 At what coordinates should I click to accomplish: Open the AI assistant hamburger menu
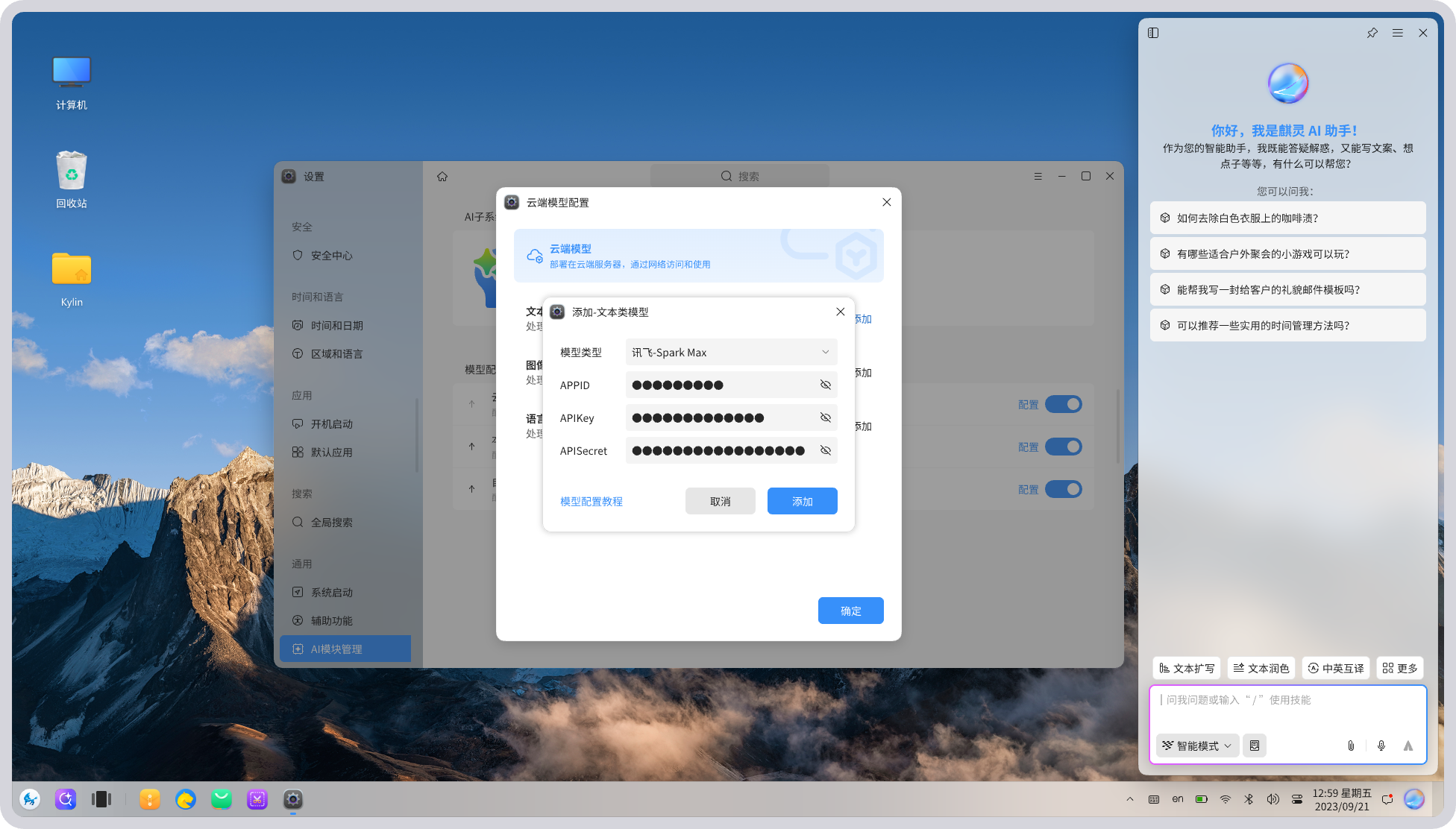pyautogui.click(x=1397, y=33)
